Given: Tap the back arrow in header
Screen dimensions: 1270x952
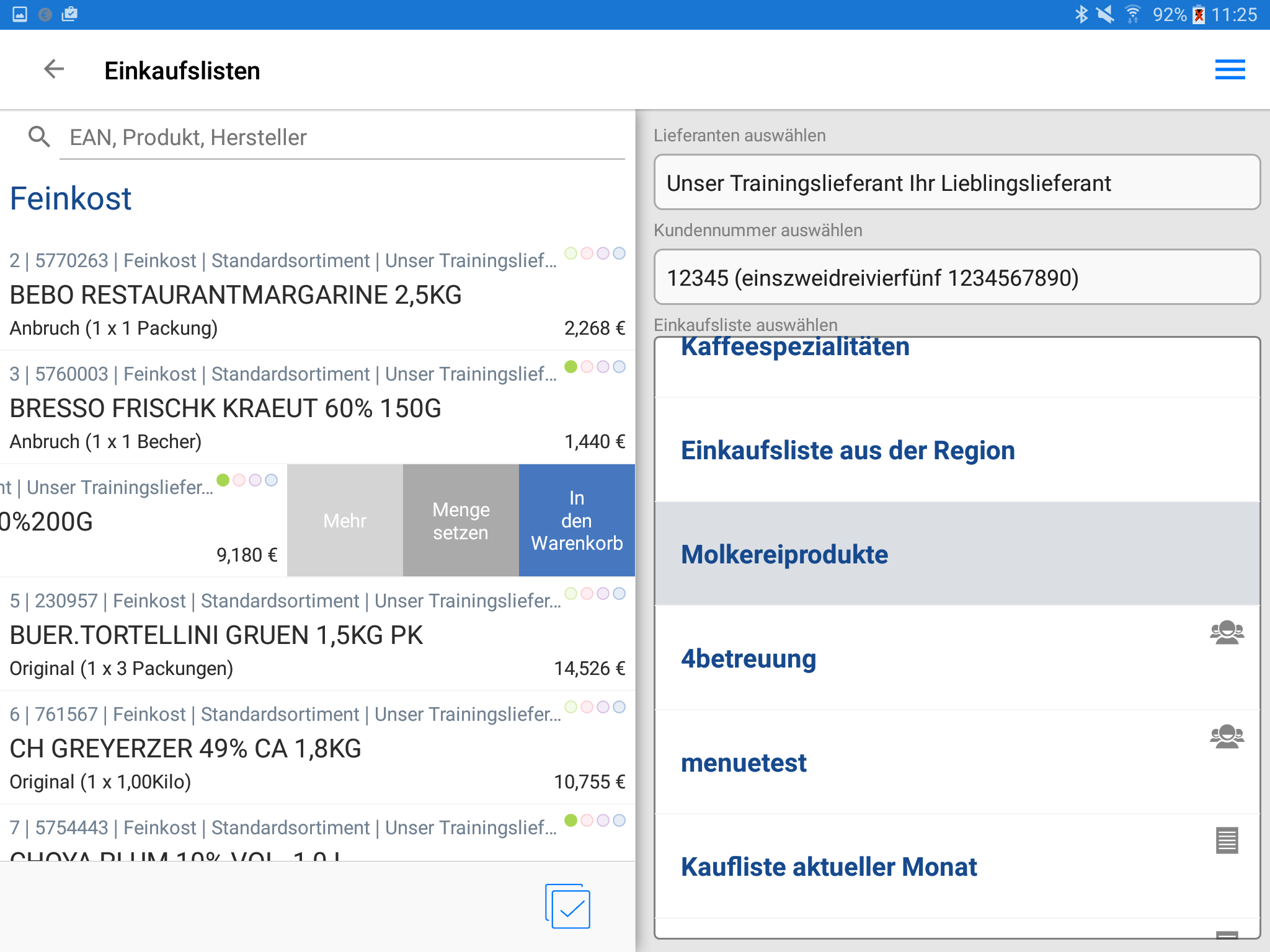Looking at the screenshot, I should point(55,69).
